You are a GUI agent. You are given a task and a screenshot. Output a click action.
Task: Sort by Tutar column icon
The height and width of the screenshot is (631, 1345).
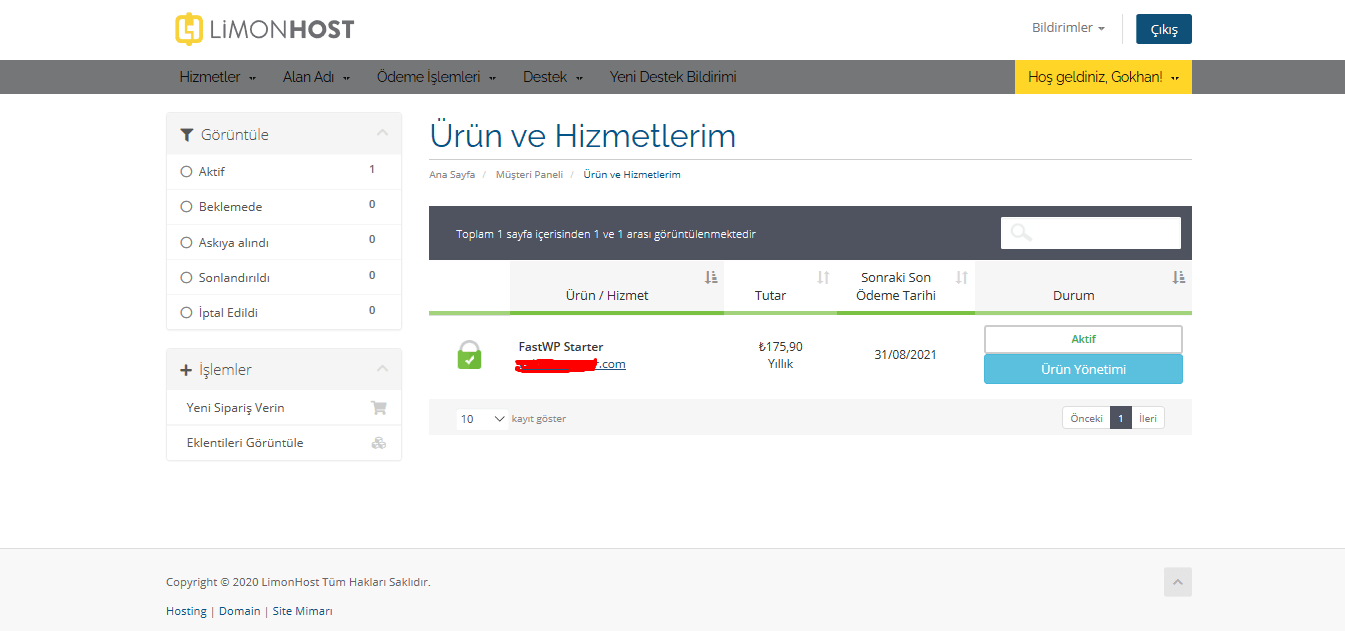[x=824, y=277]
